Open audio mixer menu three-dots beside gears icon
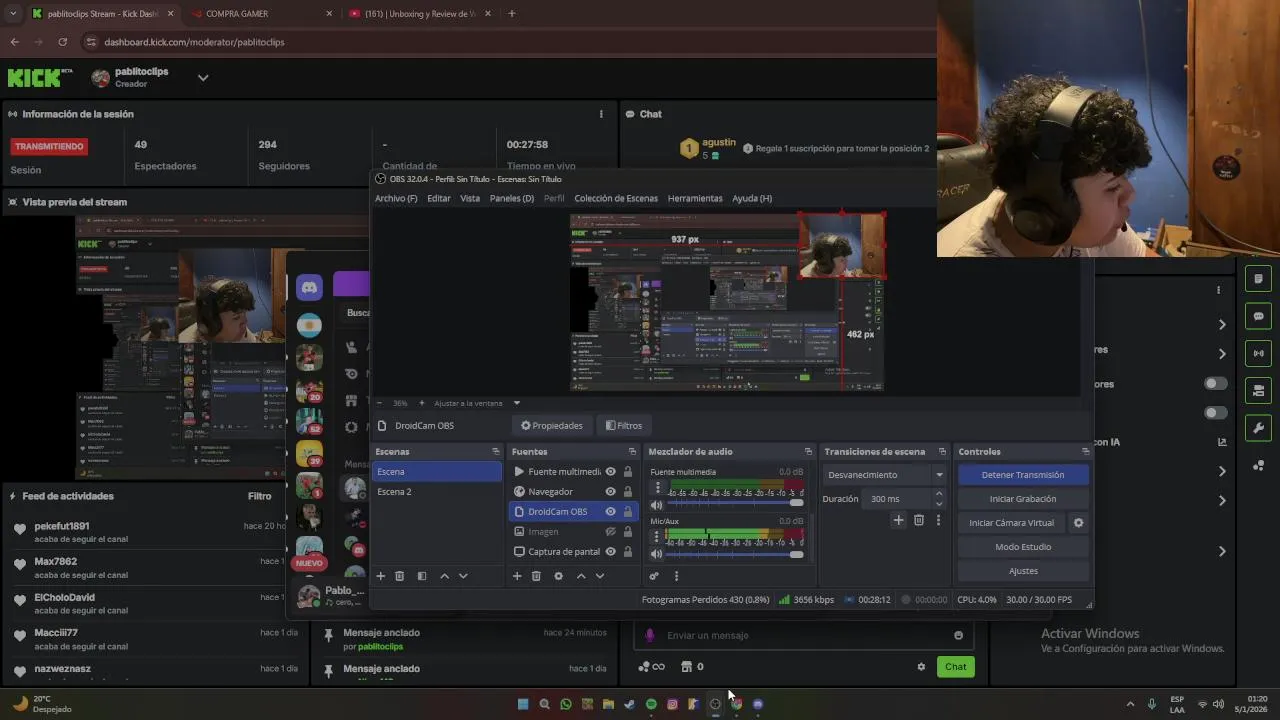This screenshot has width=1280, height=720. (676, 576)
